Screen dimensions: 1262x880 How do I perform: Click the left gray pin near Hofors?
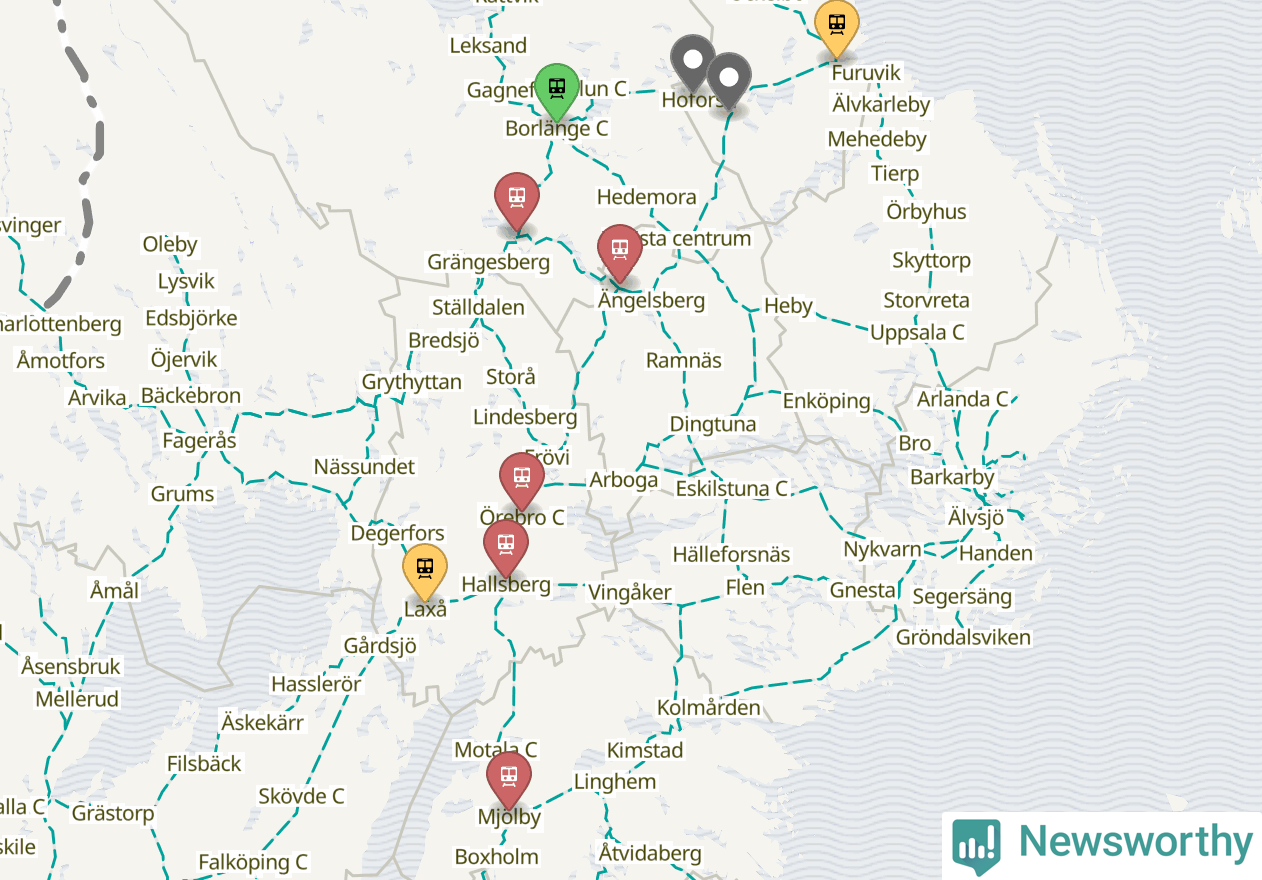pyautogui.click(x=692, y=63)
